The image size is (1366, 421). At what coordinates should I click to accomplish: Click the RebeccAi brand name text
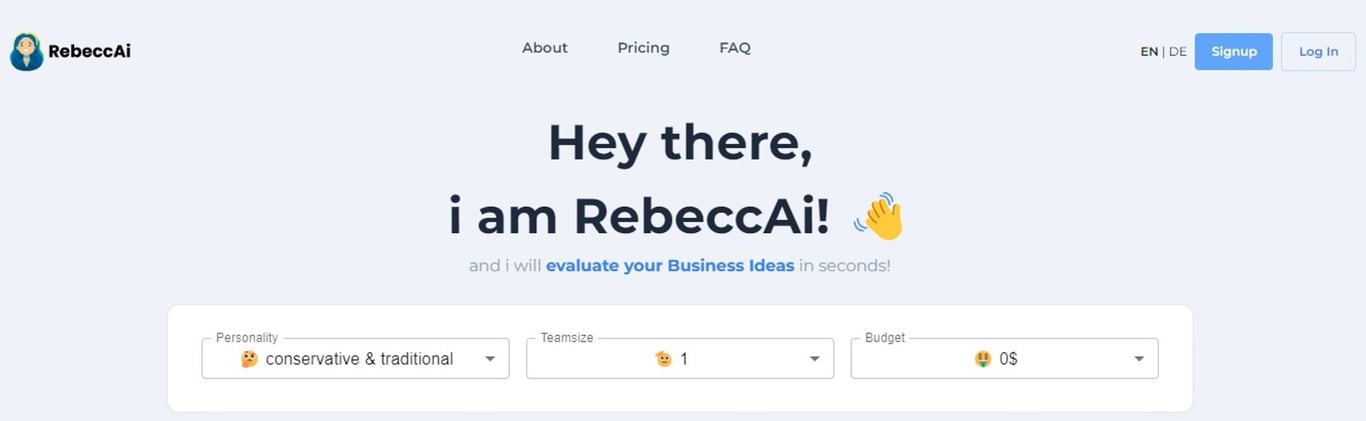pos(89,51)
